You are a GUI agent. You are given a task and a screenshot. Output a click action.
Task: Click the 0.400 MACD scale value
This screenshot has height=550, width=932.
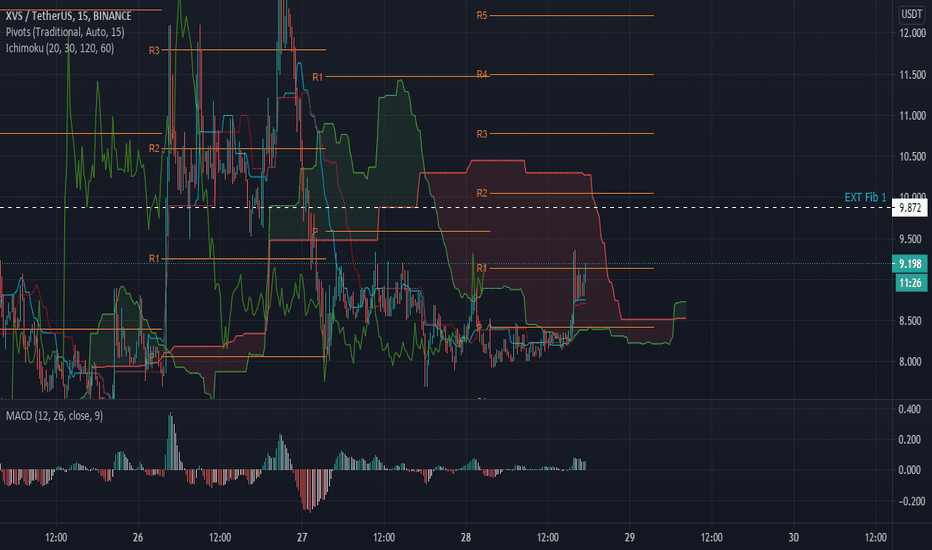pyautogui.click(x=909, y=409)
